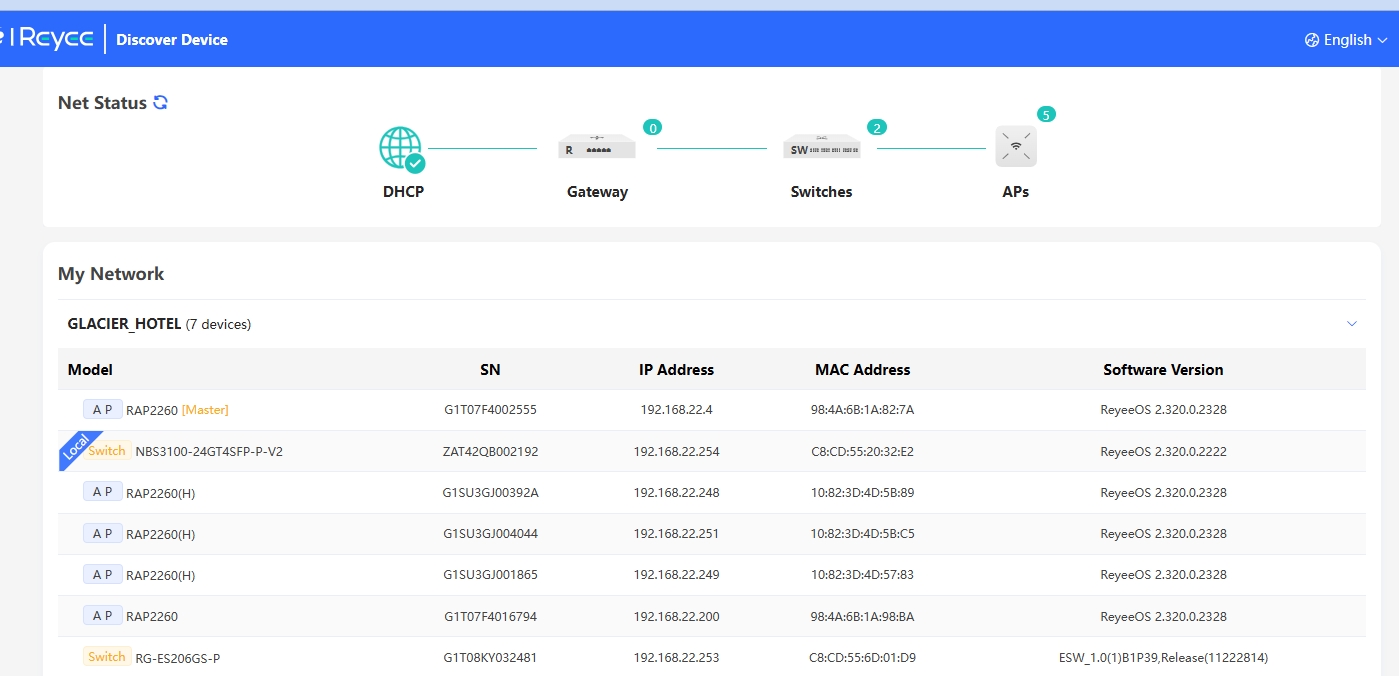Click MAC address 98:4A:6B:1A:98:BA
Image resolution: width=1399 pixels, height=676 pixels.
(x=862, y=616)
